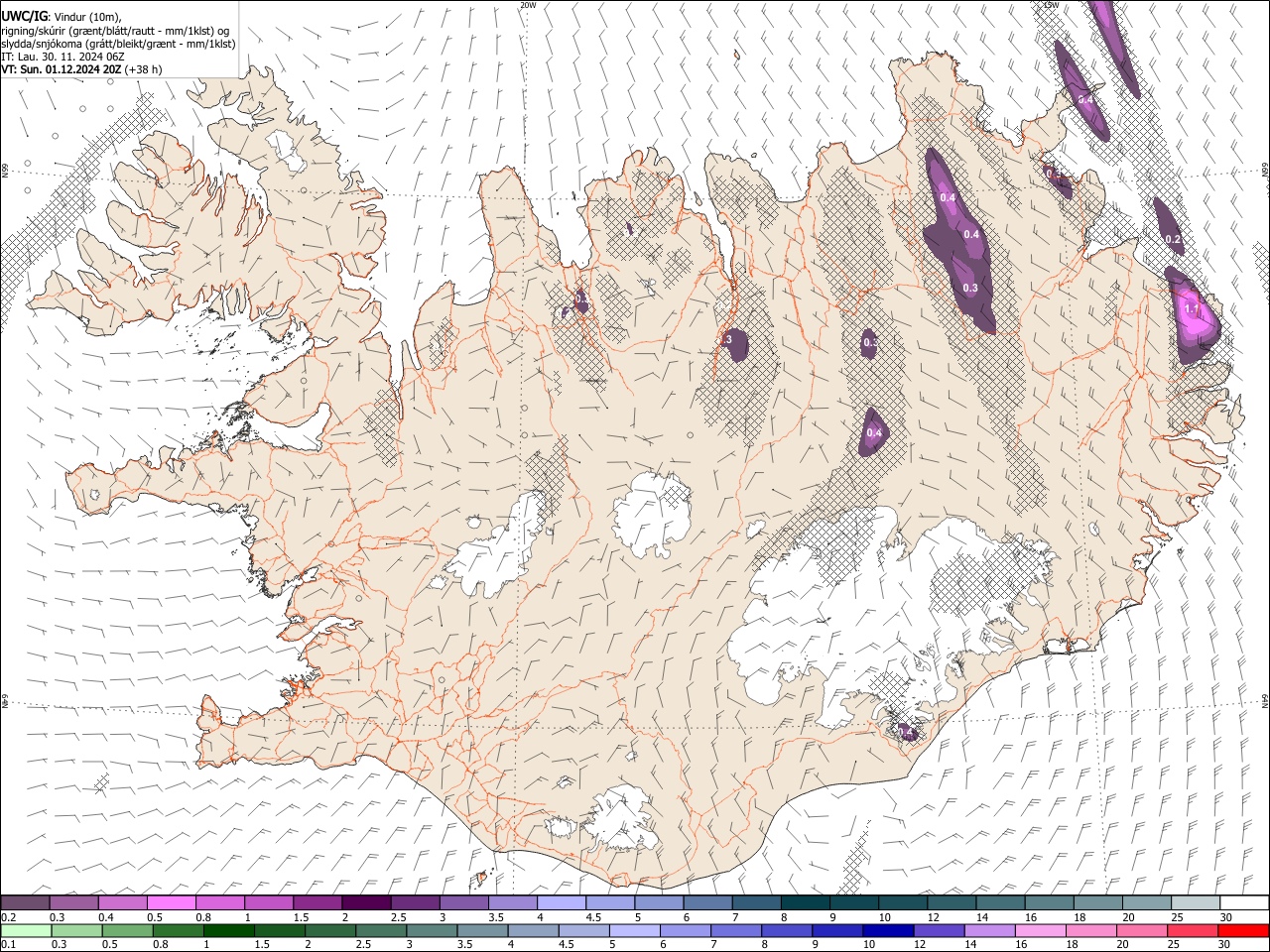Select upper legend swatch between 14 and 16
Screen dimensions: 1270x952
click(x=1001, y=902)
